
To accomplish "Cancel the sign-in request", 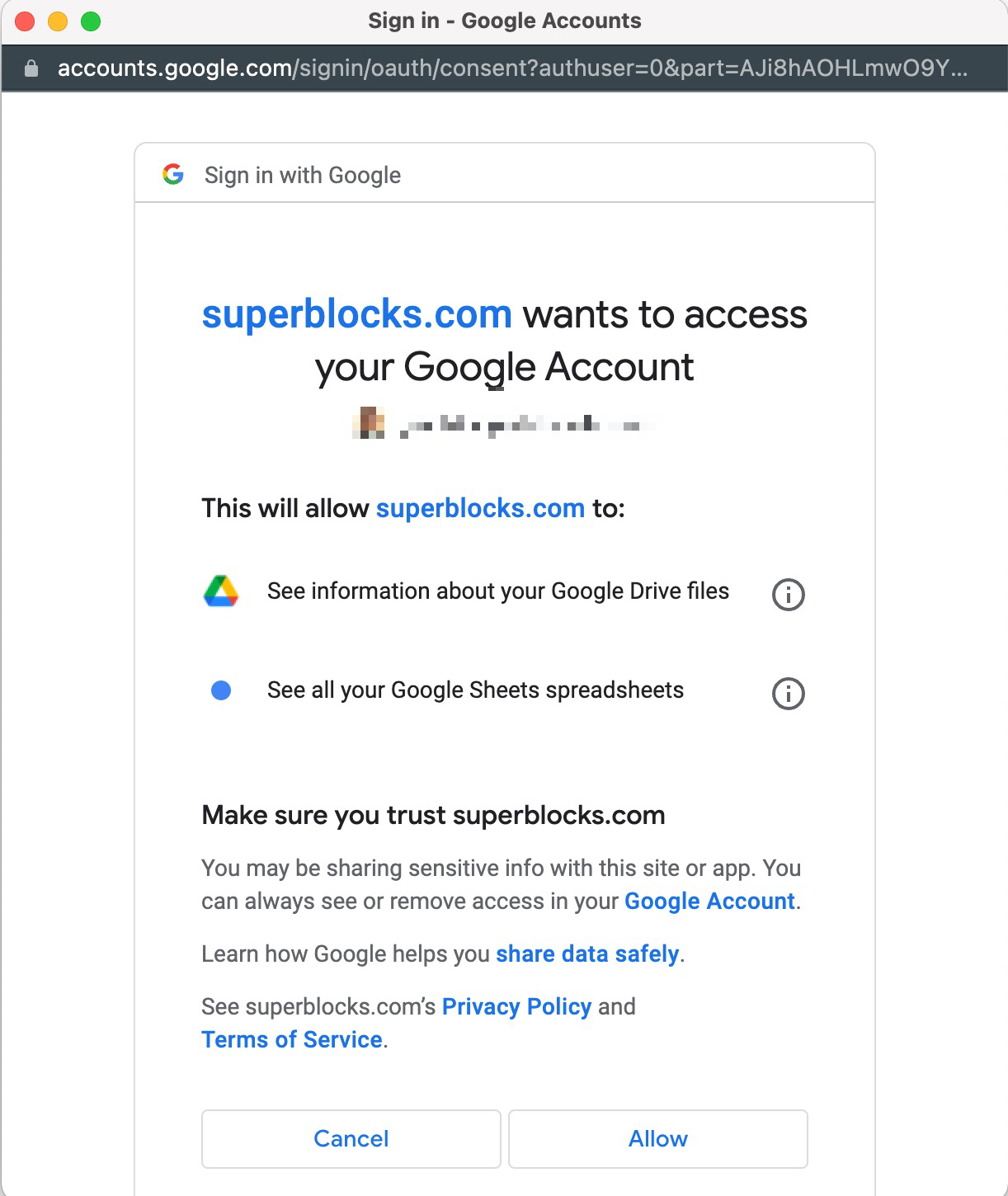I will 351,1138.
